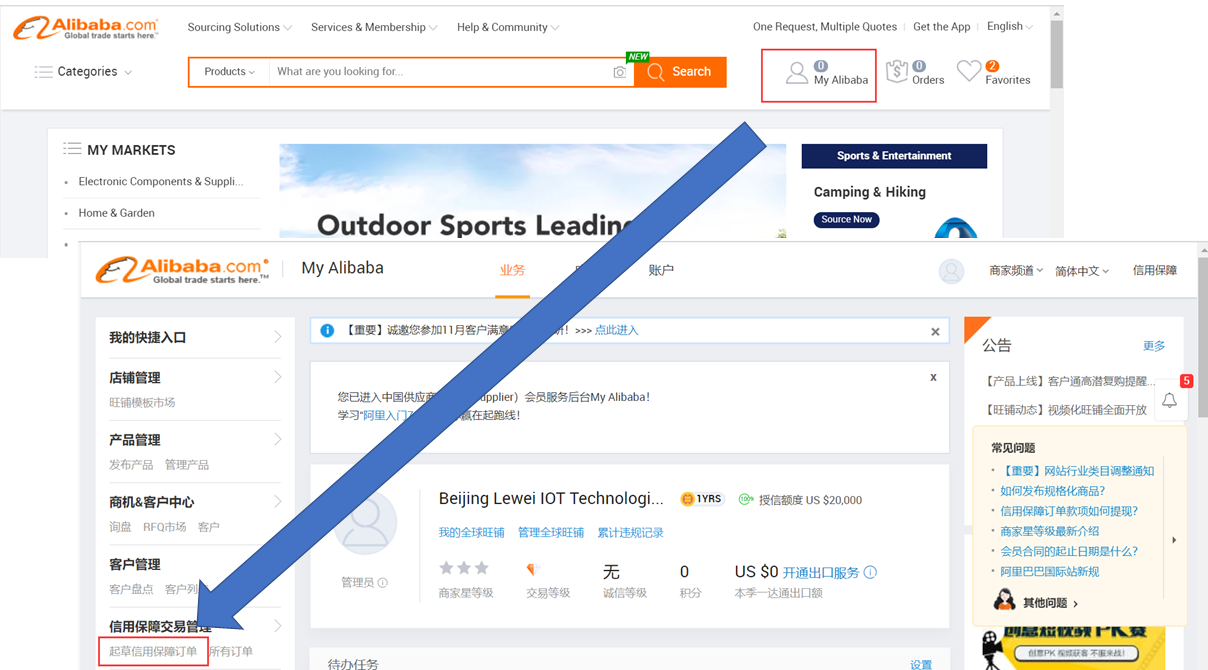Click 更多 in the 公告 panel
The width and height of the screenshot is (1208, 670).
click(x=1154, y=346)
